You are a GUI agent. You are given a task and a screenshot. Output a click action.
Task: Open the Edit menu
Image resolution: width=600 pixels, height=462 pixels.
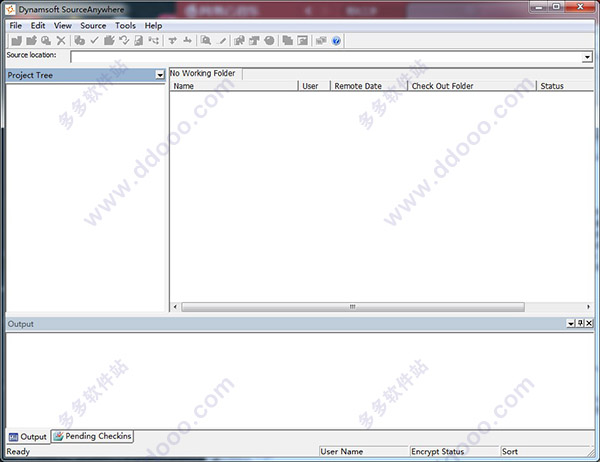(x=38, y=26)
